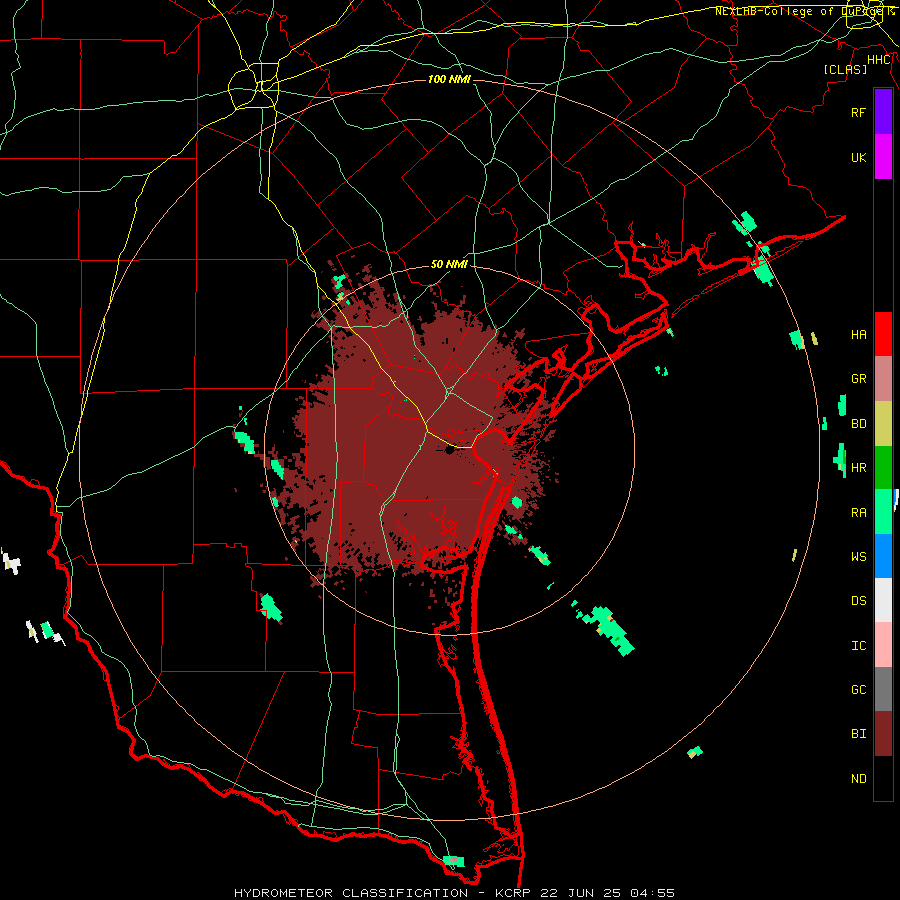Click the IC legend label
Viewport: 900px width, 900px height.
(858, 646)
